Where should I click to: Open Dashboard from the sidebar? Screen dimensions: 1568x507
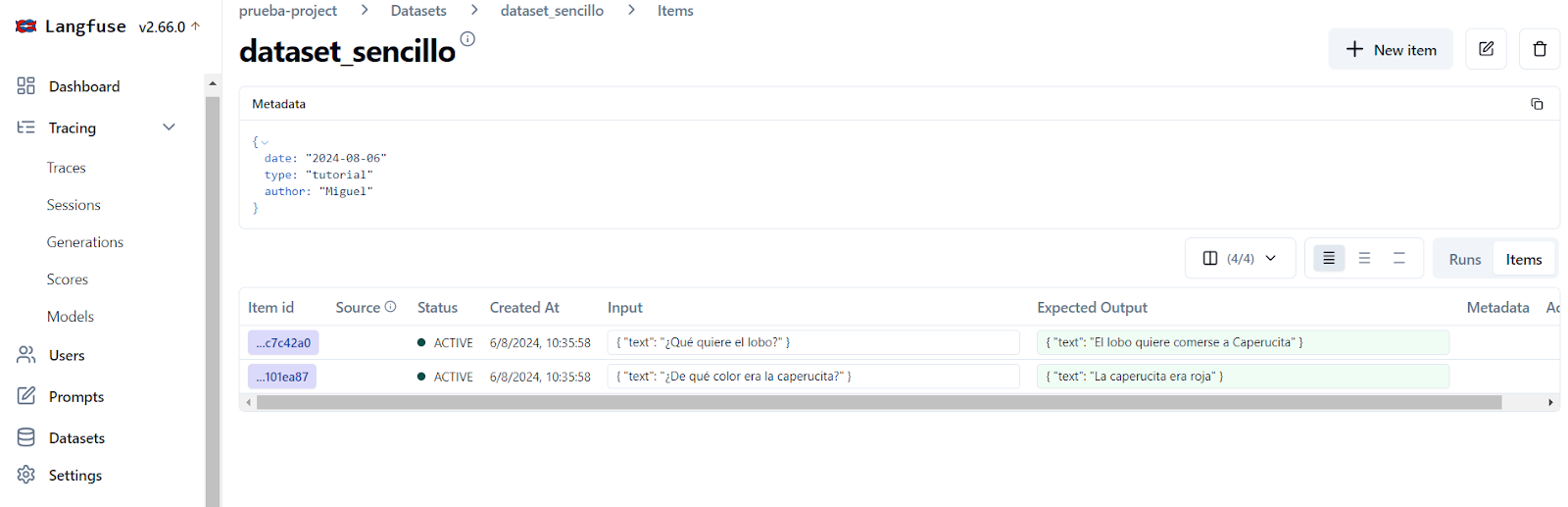(x=84, y=86)
